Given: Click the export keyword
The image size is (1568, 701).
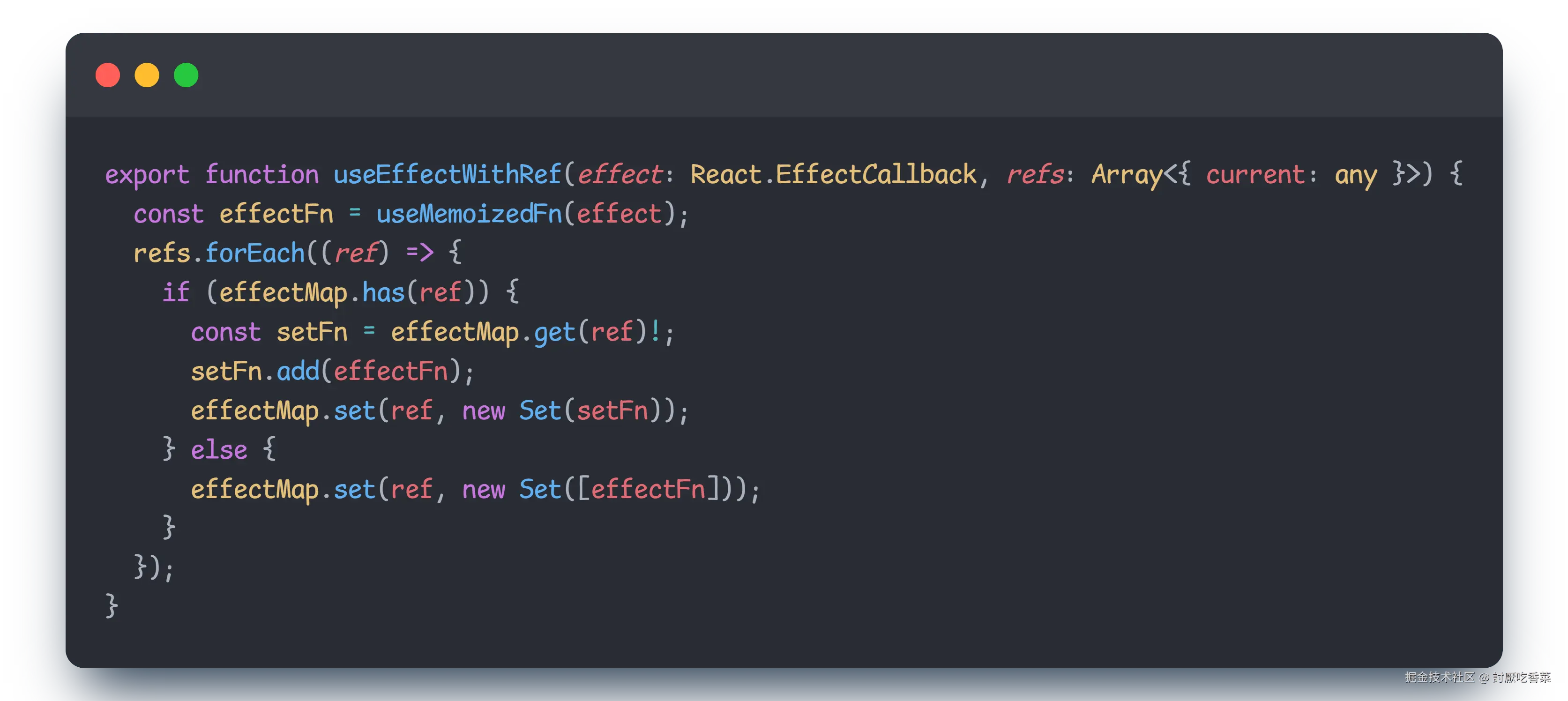Looking at the screenshot, I should [x=147, y=175].
